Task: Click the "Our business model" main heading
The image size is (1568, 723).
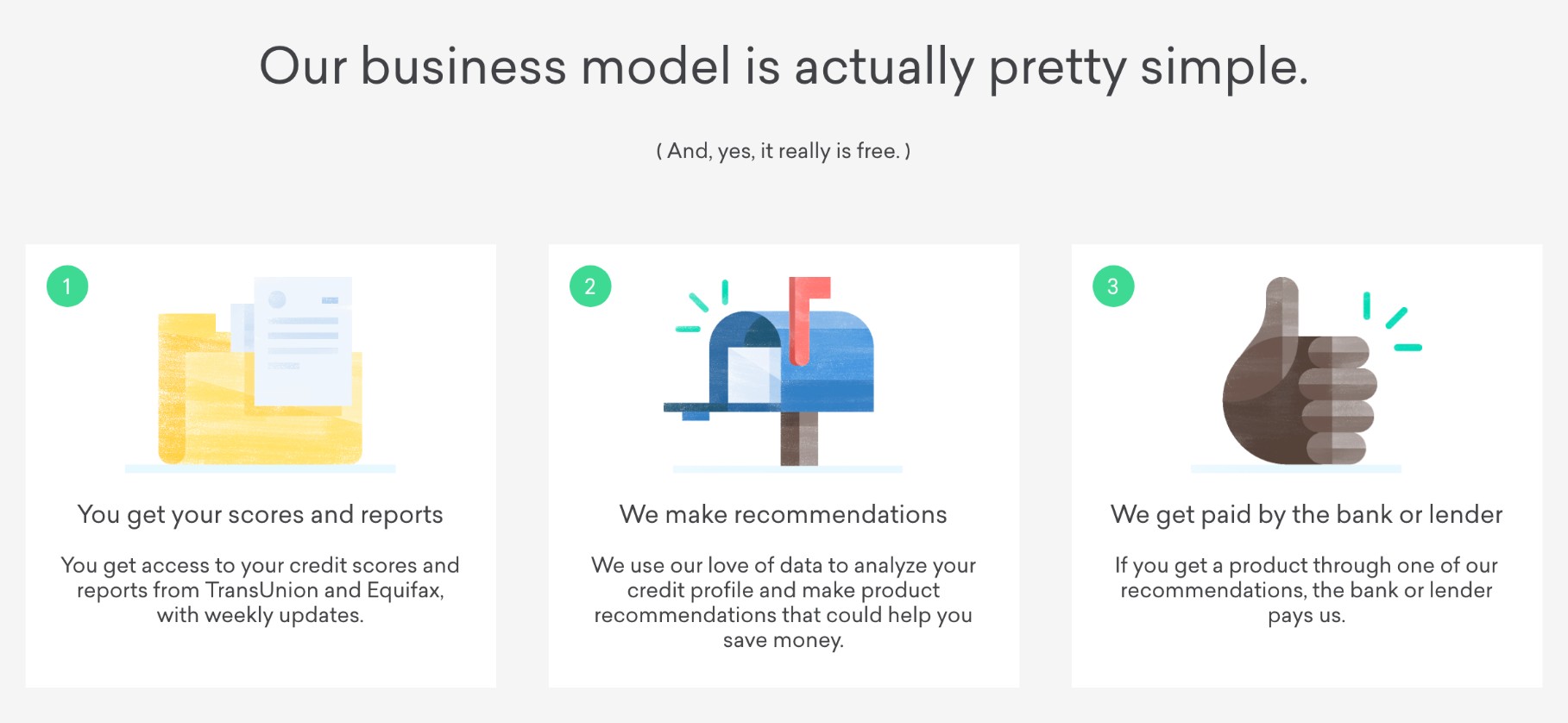Action: 784,67
